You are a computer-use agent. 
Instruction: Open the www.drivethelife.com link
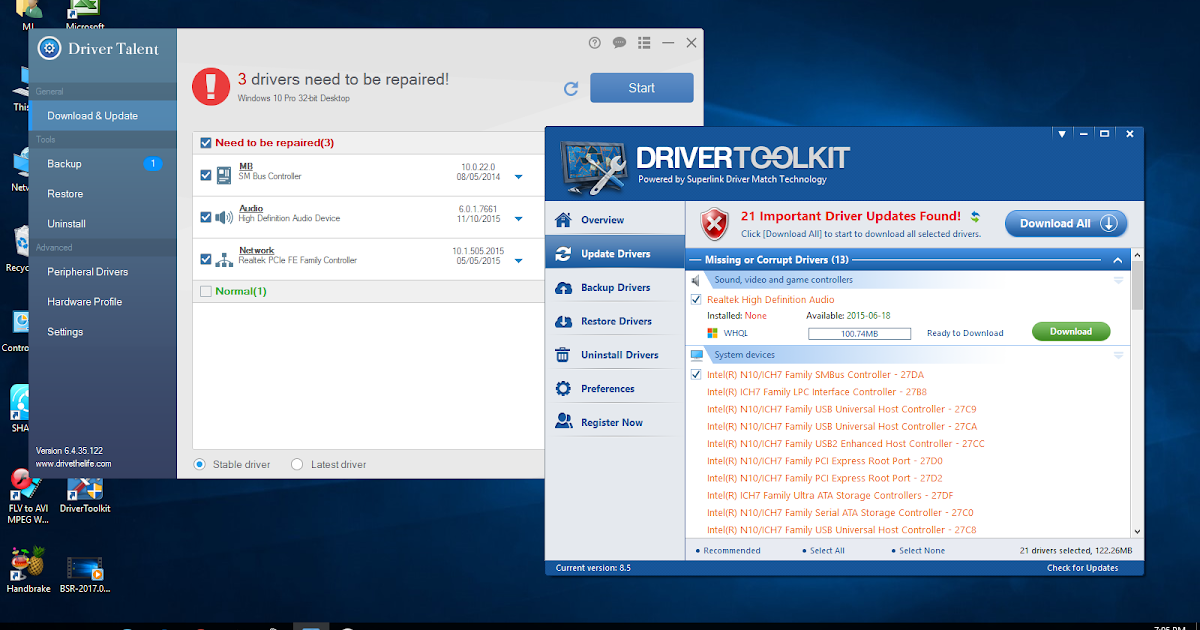coord(74,464)
